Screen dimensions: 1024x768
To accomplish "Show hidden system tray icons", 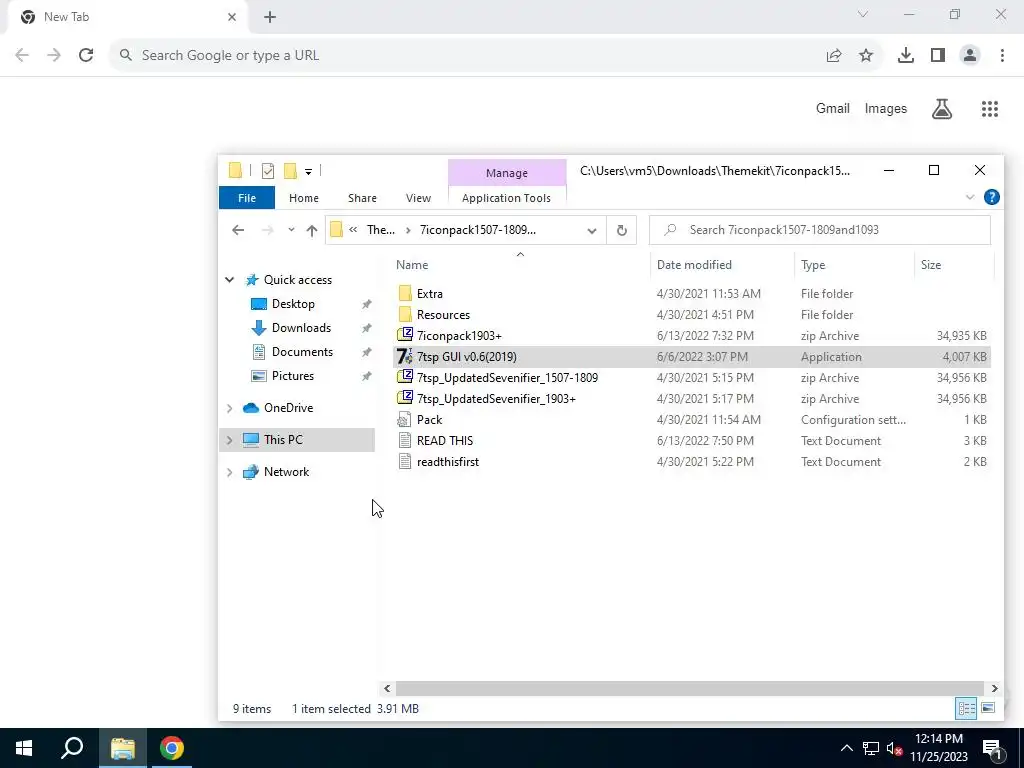I will pos(846,748).
